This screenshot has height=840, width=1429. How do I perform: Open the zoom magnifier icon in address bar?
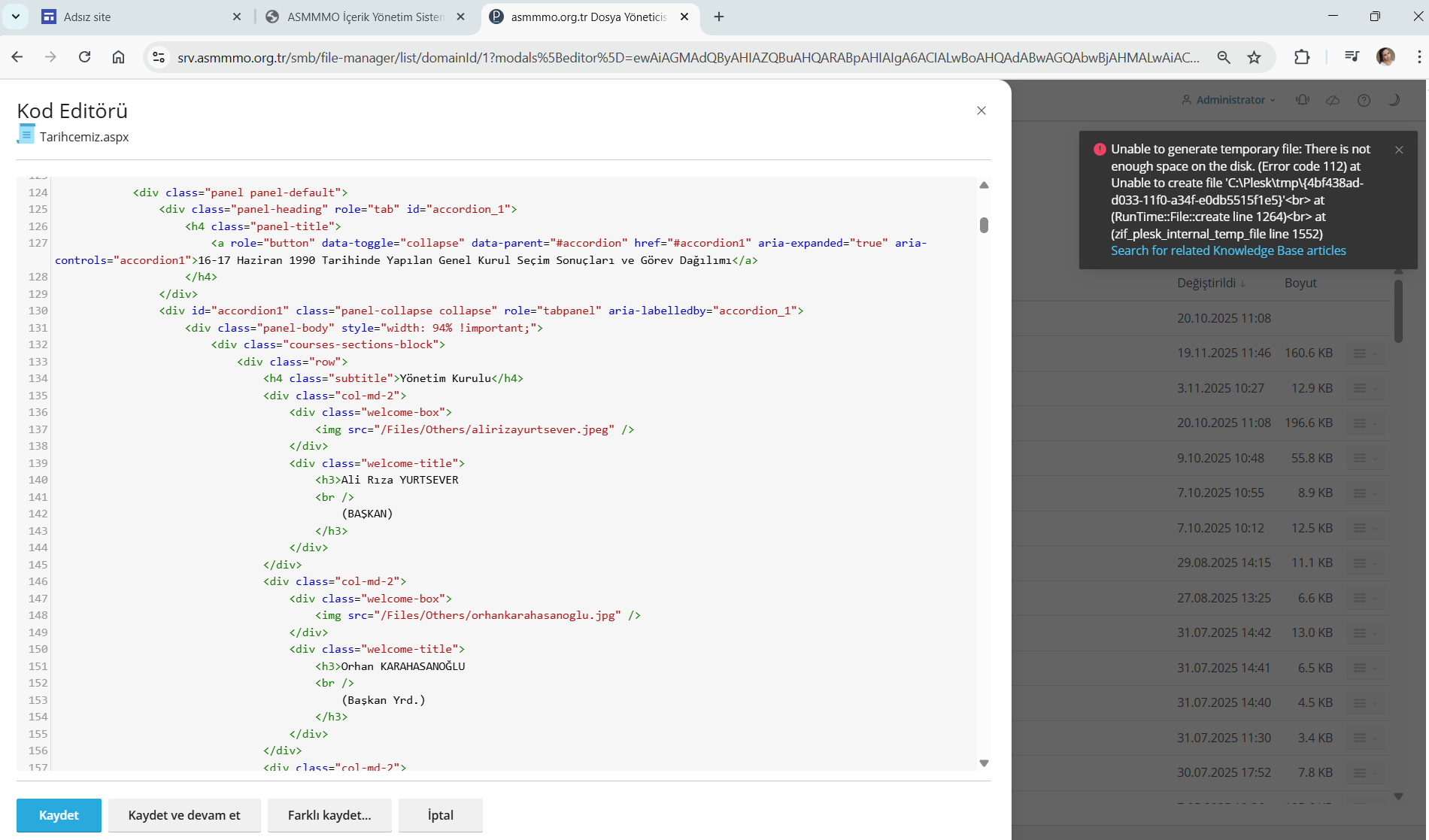pyautogui.click(x=1224, y=57)
